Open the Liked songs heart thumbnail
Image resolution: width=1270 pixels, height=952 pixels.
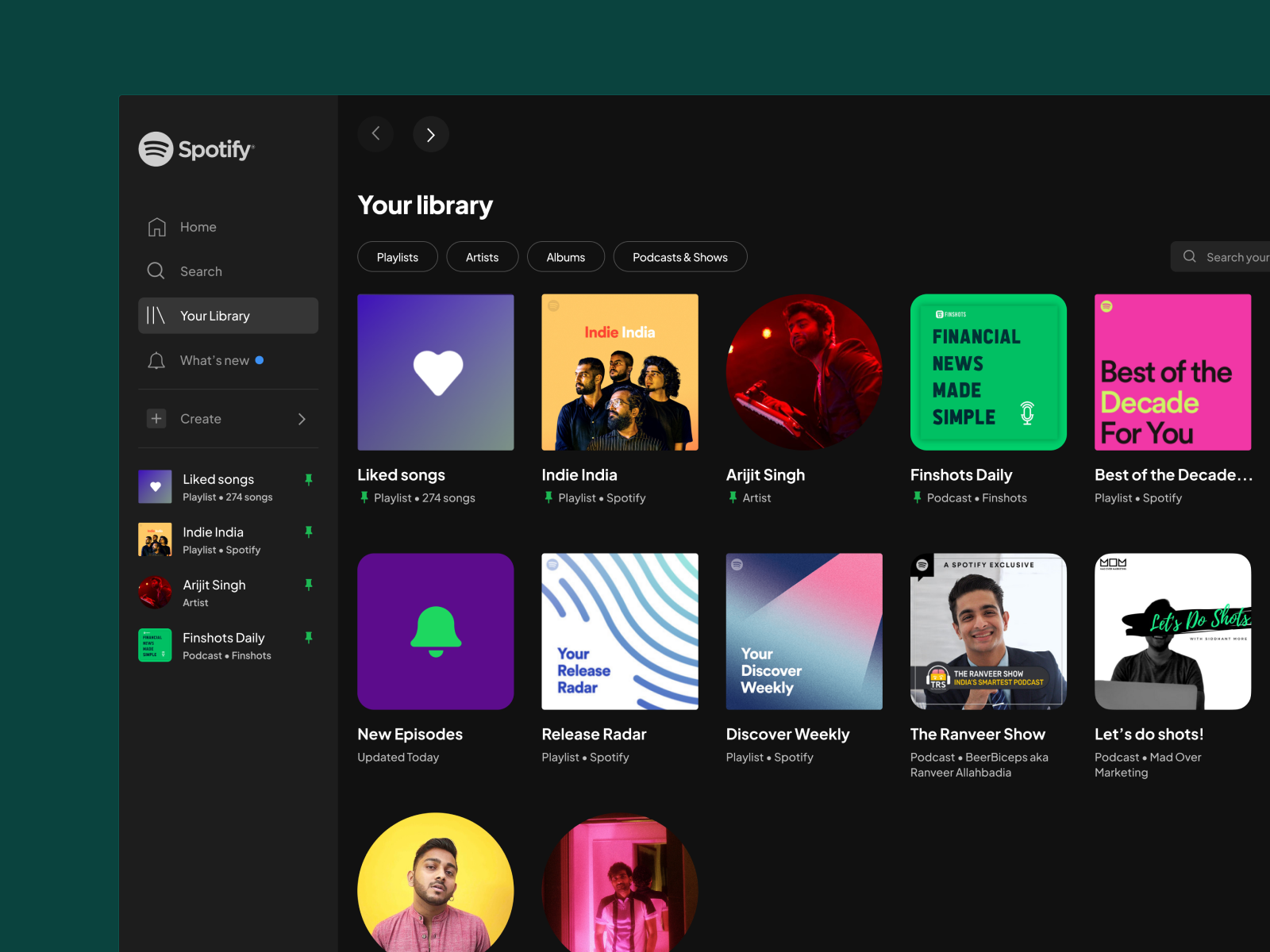(436, 372)
